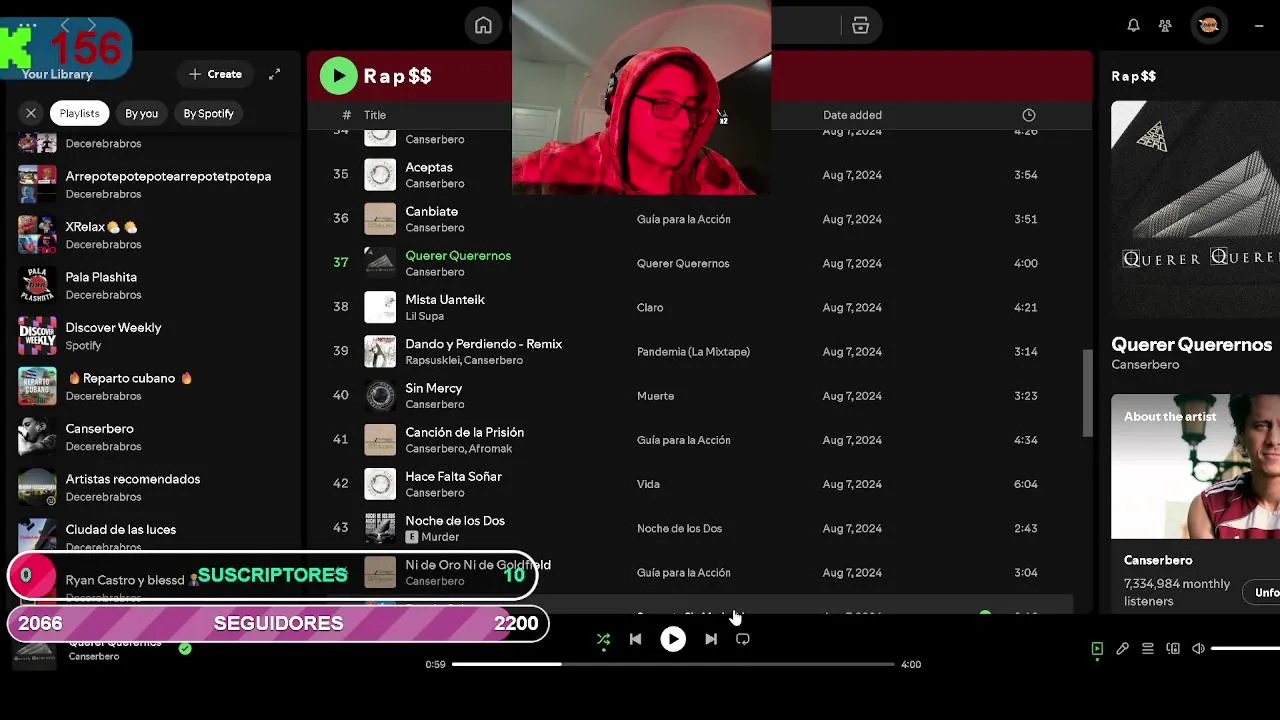The width and height of the screenshot is (1280, 720).
Task: Sort tracks by Title column
Action: coord(375,115)
